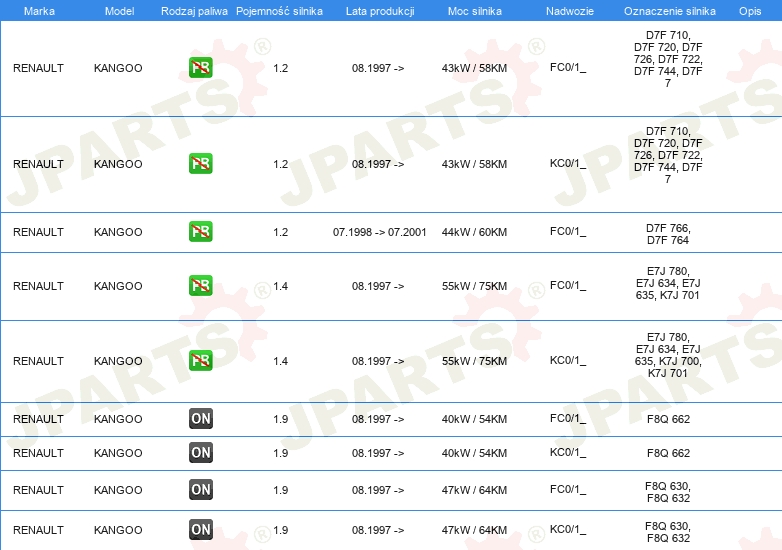Click the Lata produkcji column header

point(378,10)
